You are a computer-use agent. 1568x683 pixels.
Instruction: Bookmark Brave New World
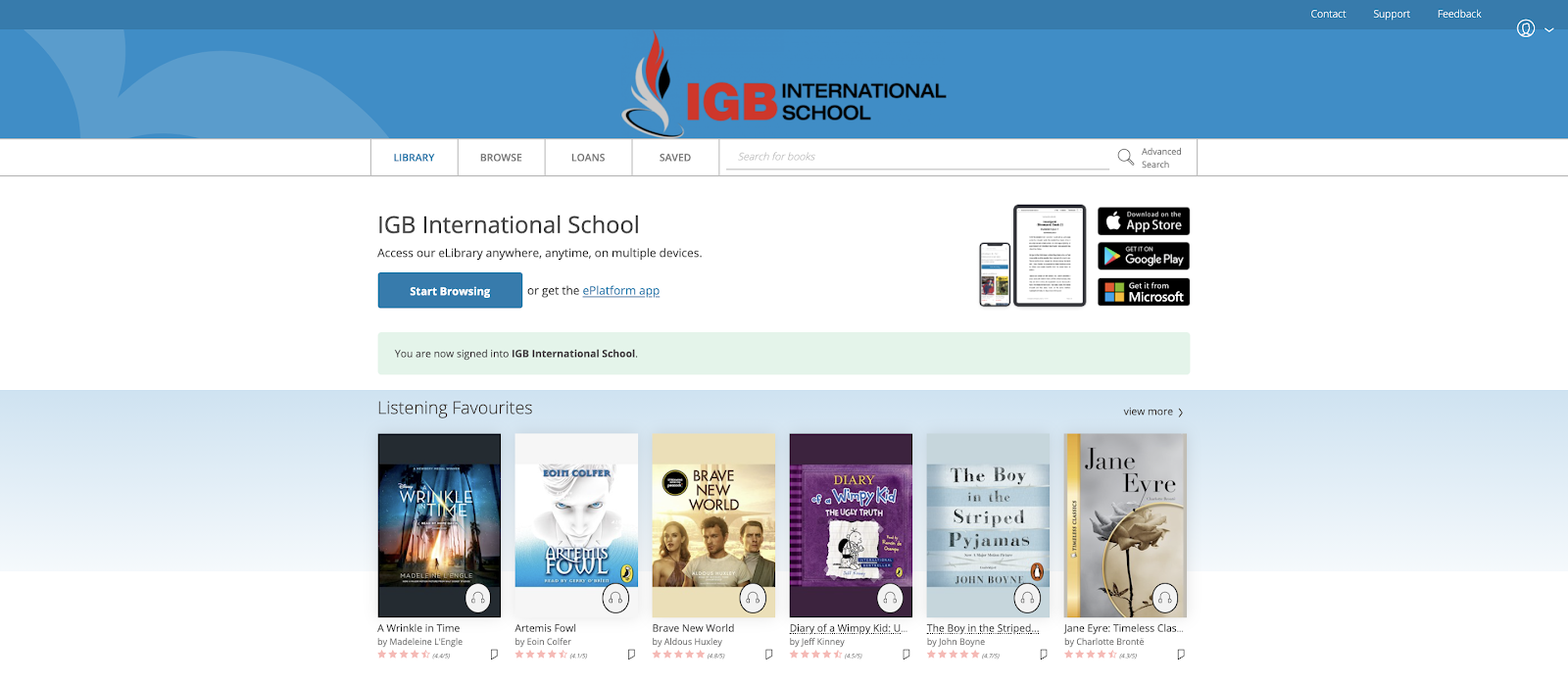click(x=768, y=655)
